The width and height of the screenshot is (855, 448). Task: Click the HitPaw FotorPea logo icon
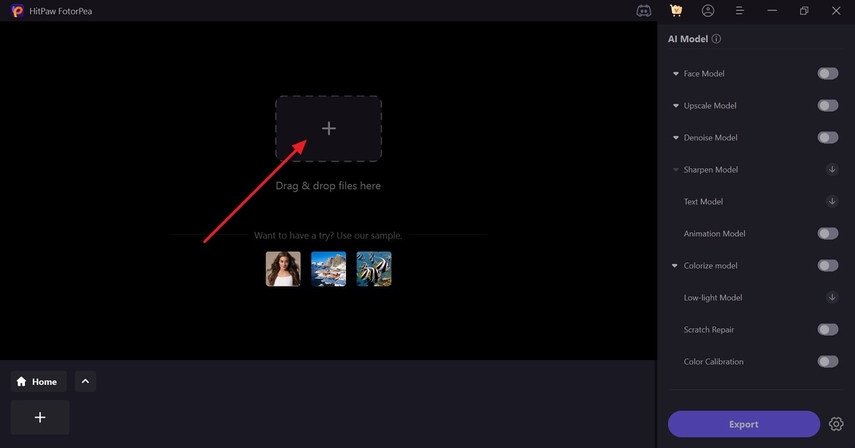17,11
